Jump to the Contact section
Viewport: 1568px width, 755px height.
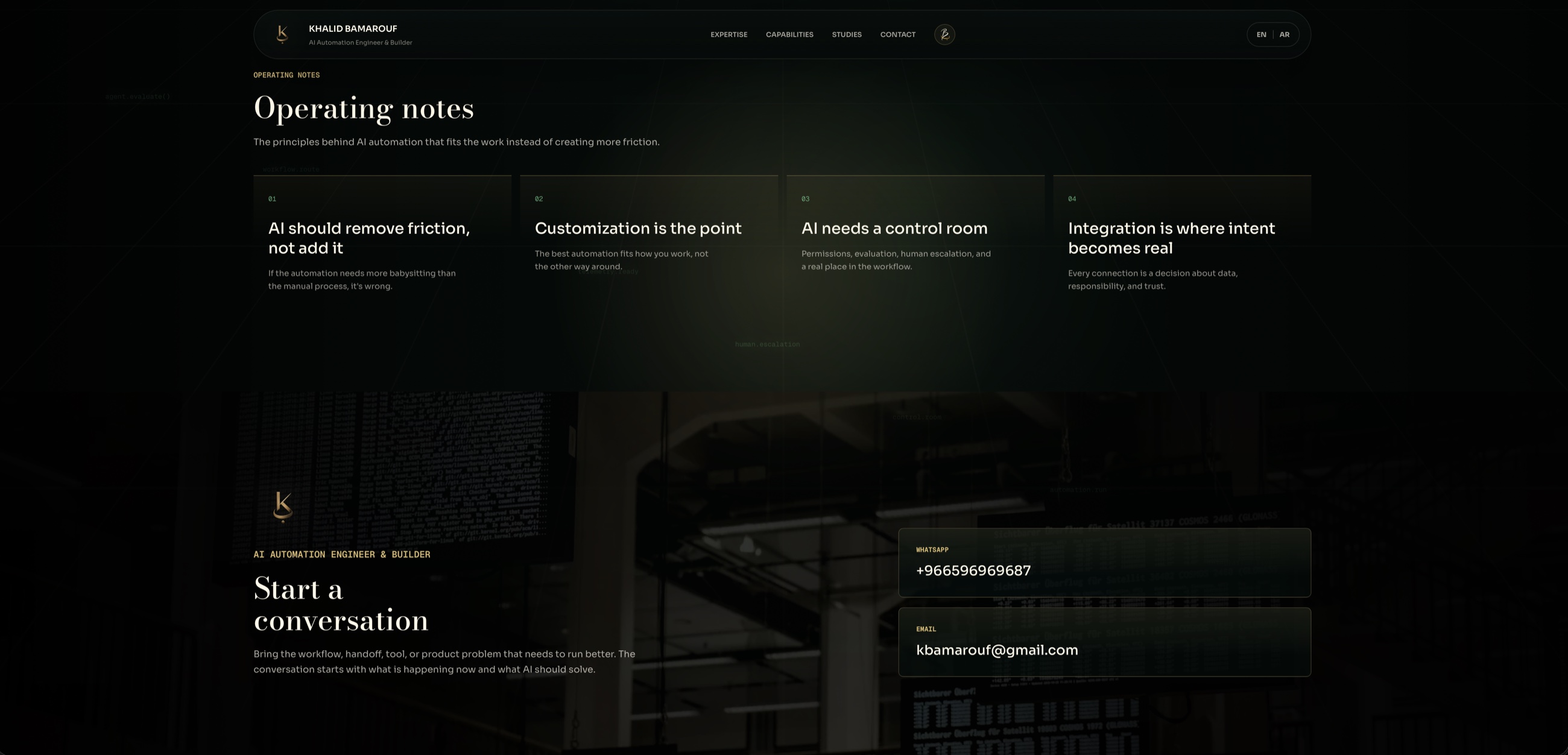point(898,35)
